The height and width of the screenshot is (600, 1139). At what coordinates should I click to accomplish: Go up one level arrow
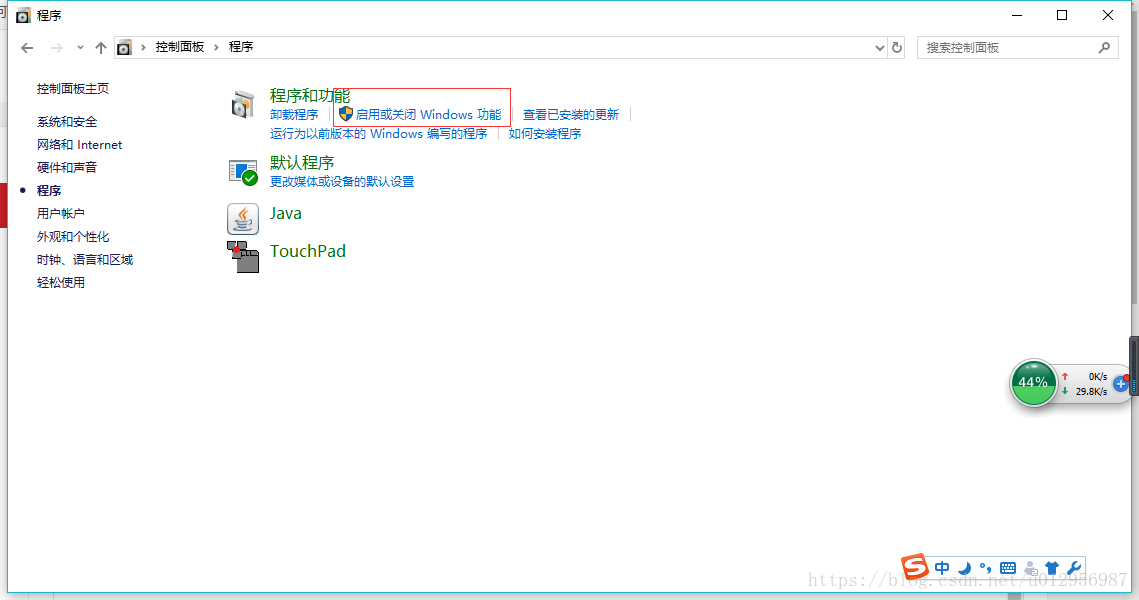pyautogui.click(x=101, y=48)
